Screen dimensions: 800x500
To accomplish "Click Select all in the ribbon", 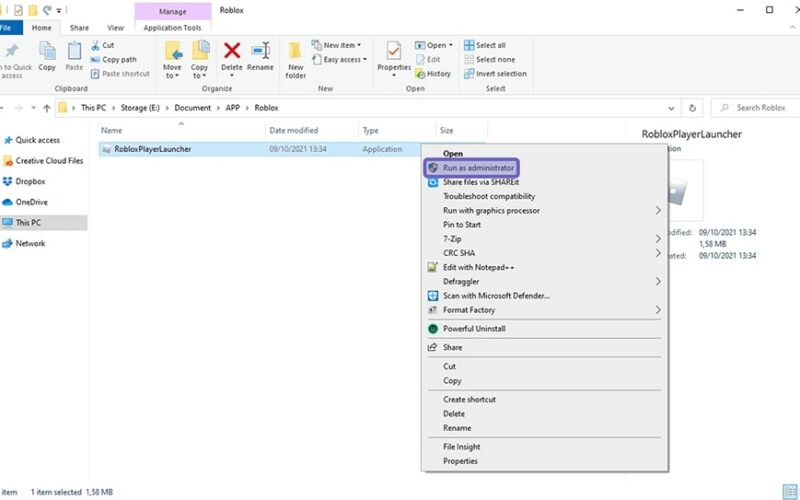I will click(x=485, y=45).
